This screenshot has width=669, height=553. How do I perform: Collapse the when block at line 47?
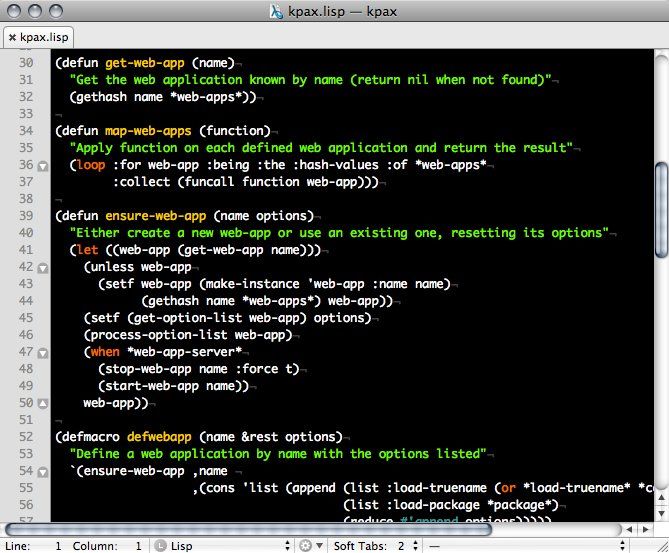42,352
